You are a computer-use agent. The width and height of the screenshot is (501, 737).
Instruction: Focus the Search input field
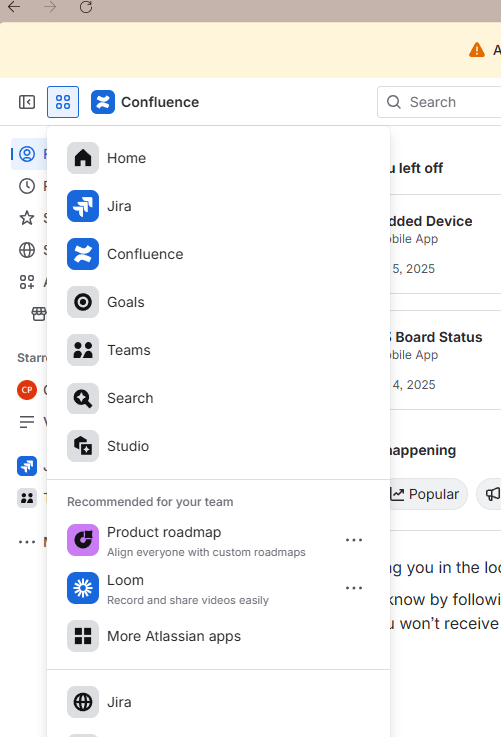pyautogui.click(x=439, y=102)
